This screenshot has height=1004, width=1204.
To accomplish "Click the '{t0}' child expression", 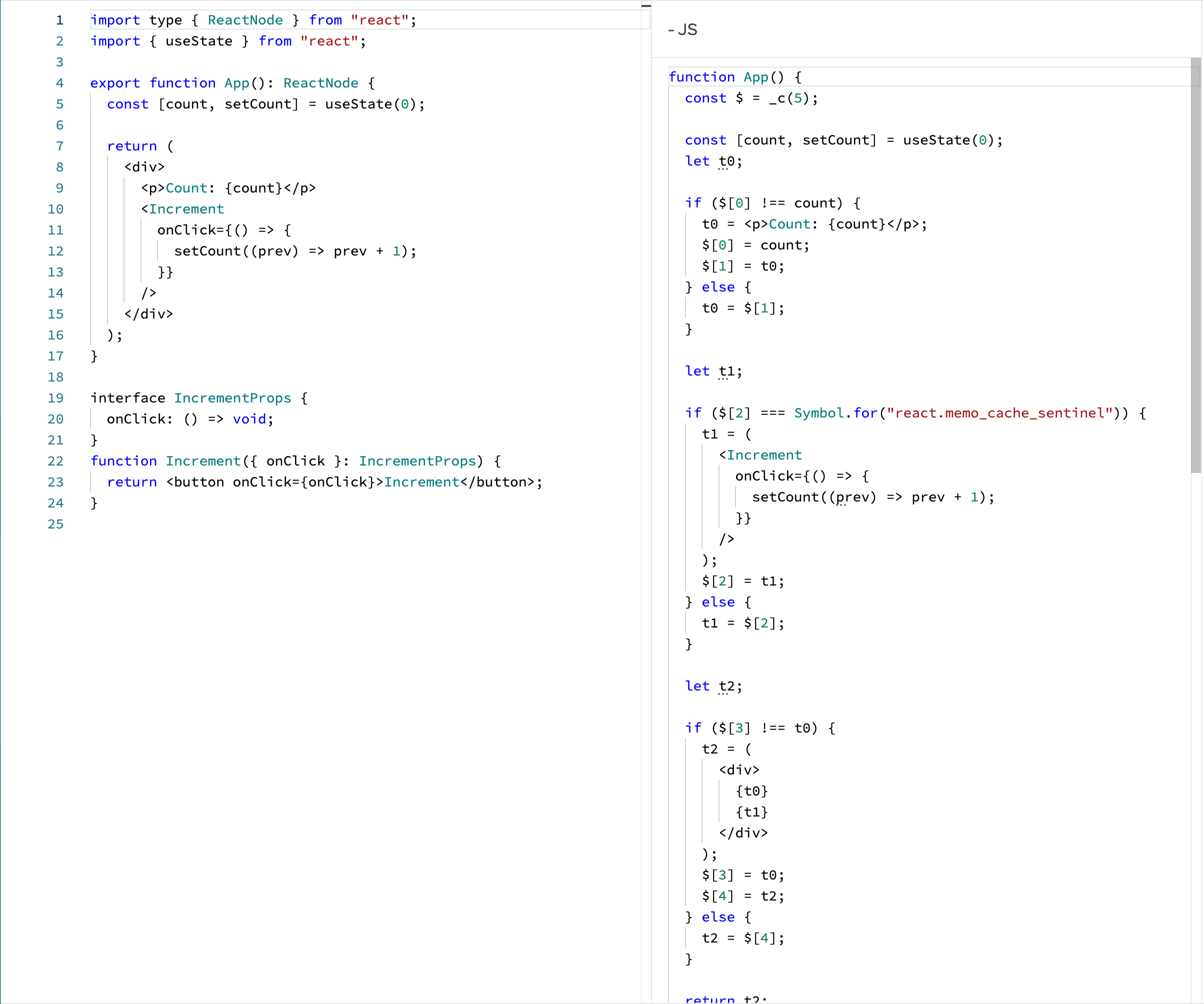I will (x=751, y=791).
